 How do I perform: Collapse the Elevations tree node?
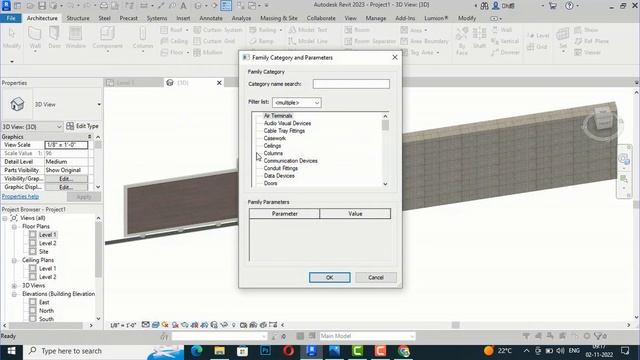[14, 294]
